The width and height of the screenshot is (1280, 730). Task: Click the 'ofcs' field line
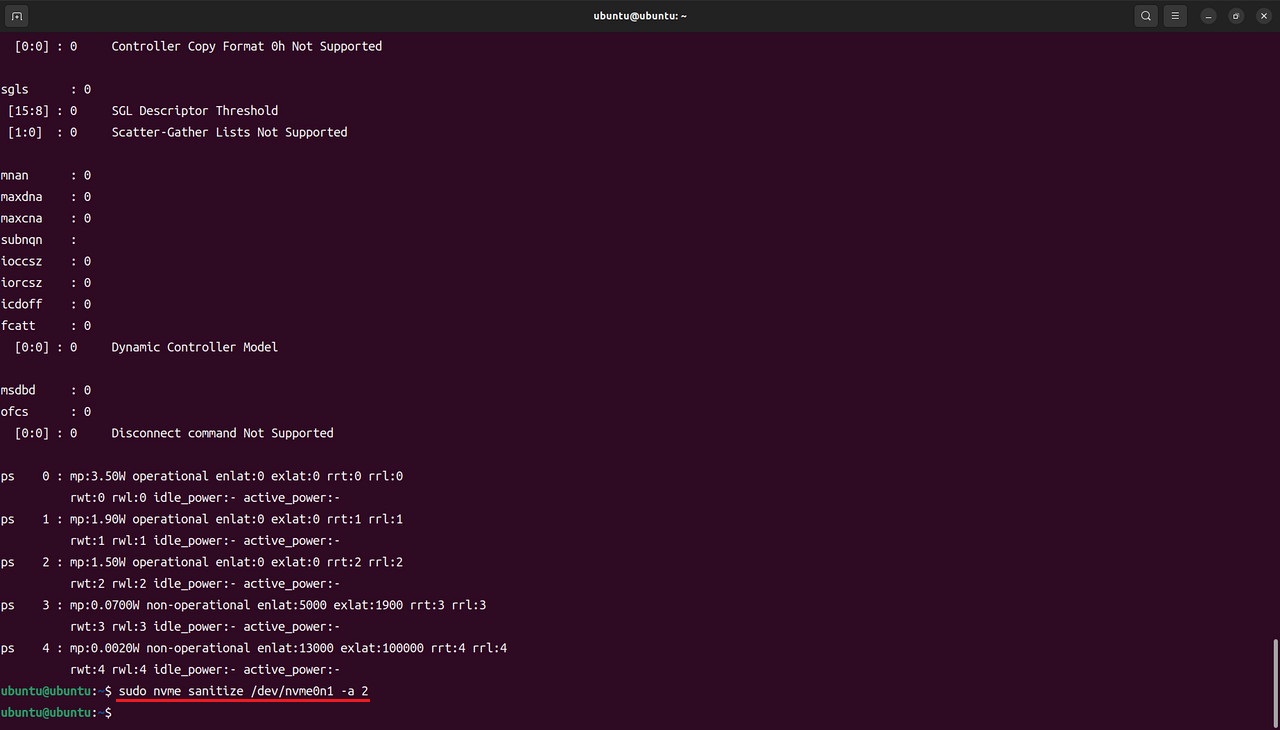tap(46, 412)
